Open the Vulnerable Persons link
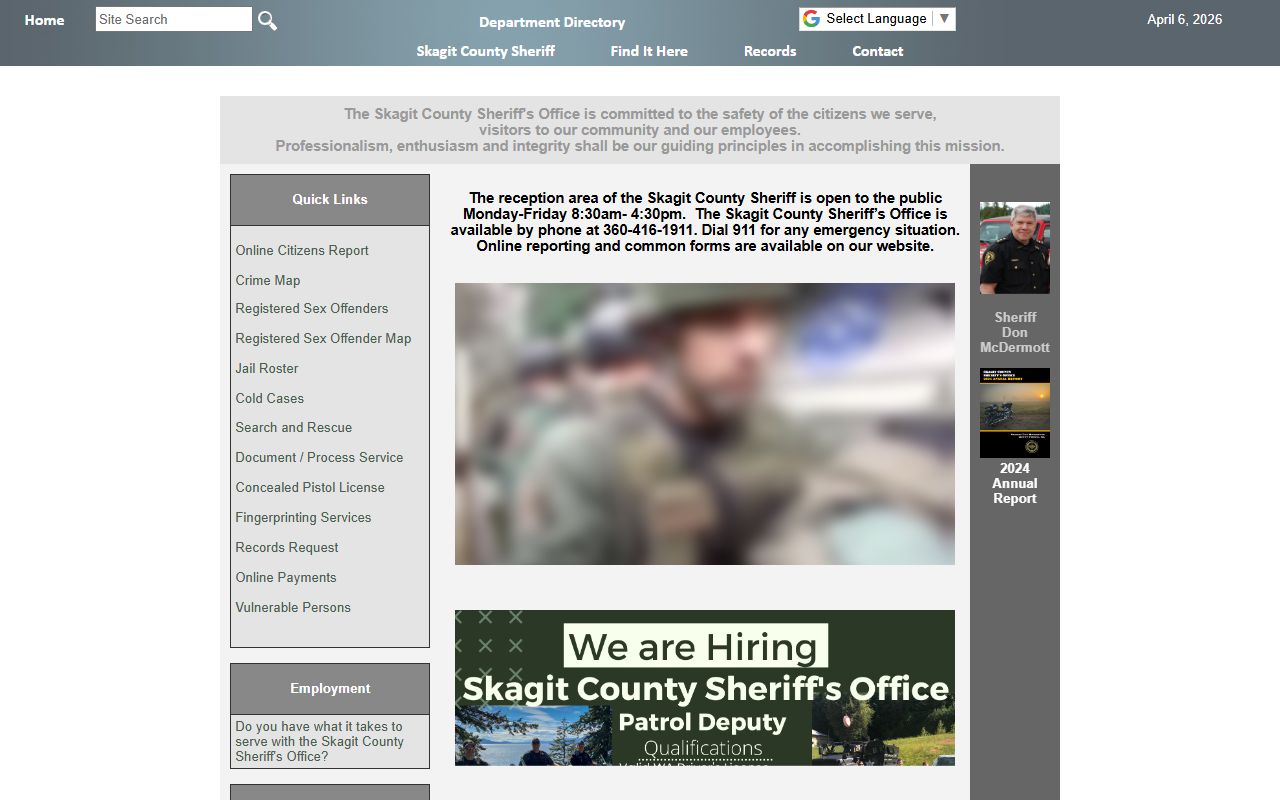The width and height of the screenshot is (1280, 800). (x=293, y=607)
